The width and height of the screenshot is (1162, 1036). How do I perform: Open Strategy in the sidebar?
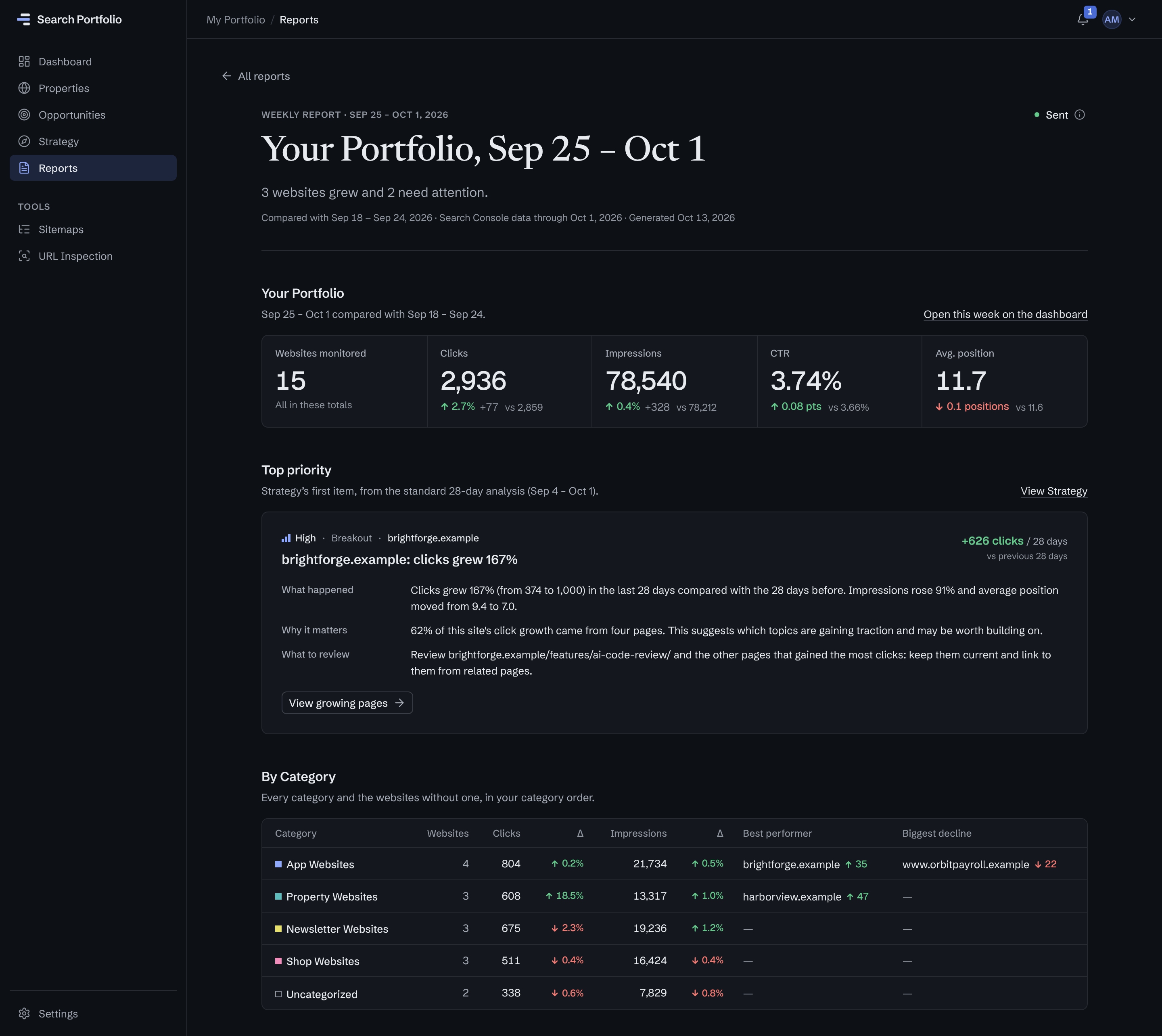[93, 141]
